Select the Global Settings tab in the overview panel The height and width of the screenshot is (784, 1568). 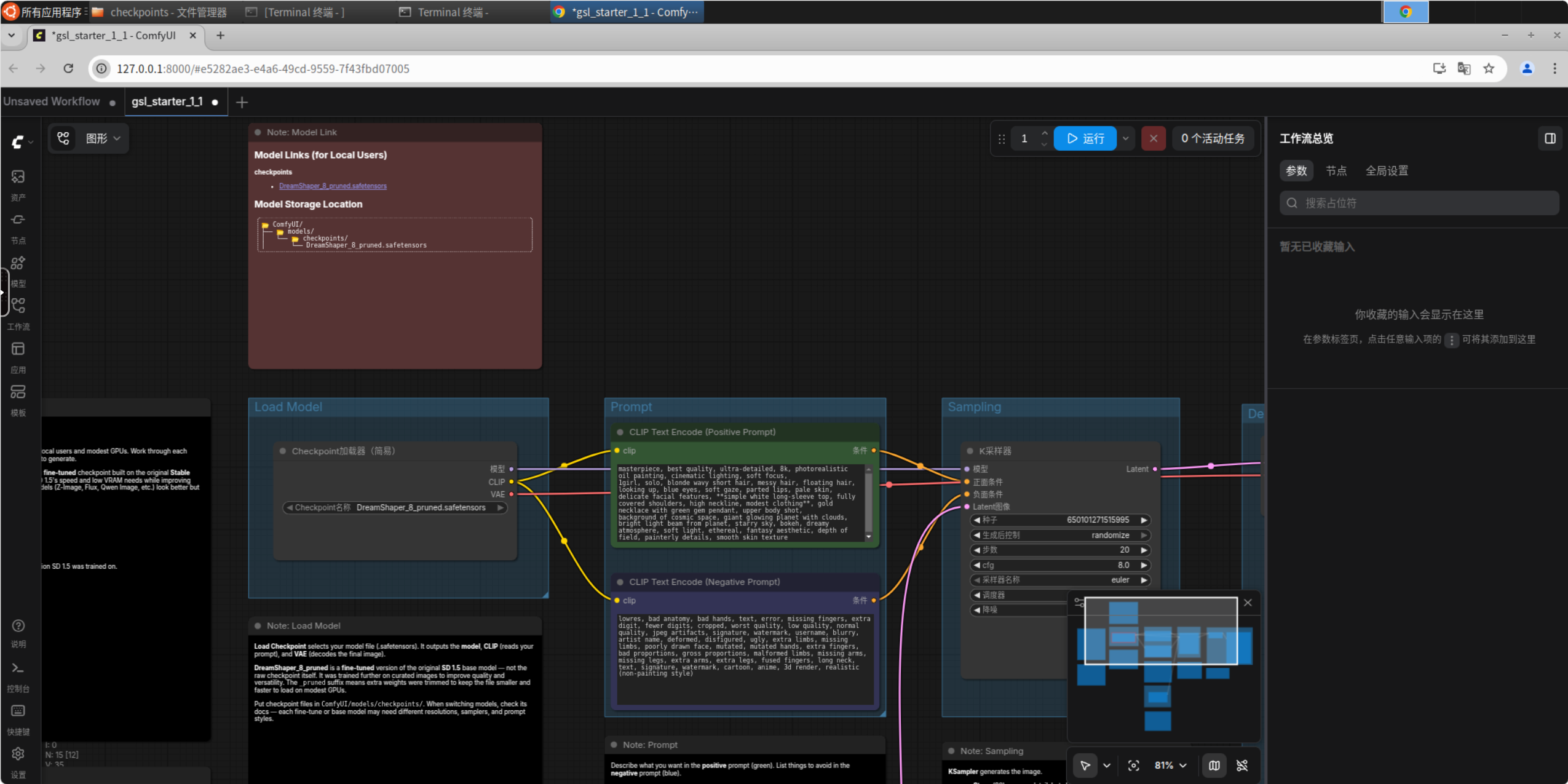(x=1386, y=171)
